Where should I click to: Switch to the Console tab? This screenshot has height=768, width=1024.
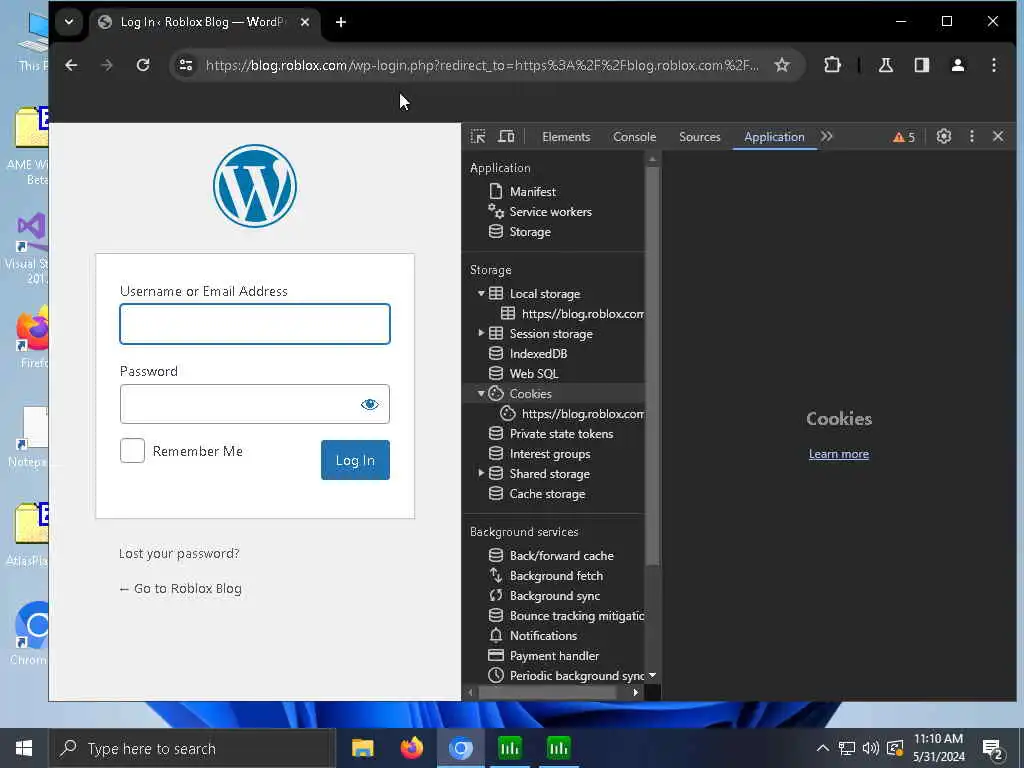[x=634, y=136]
